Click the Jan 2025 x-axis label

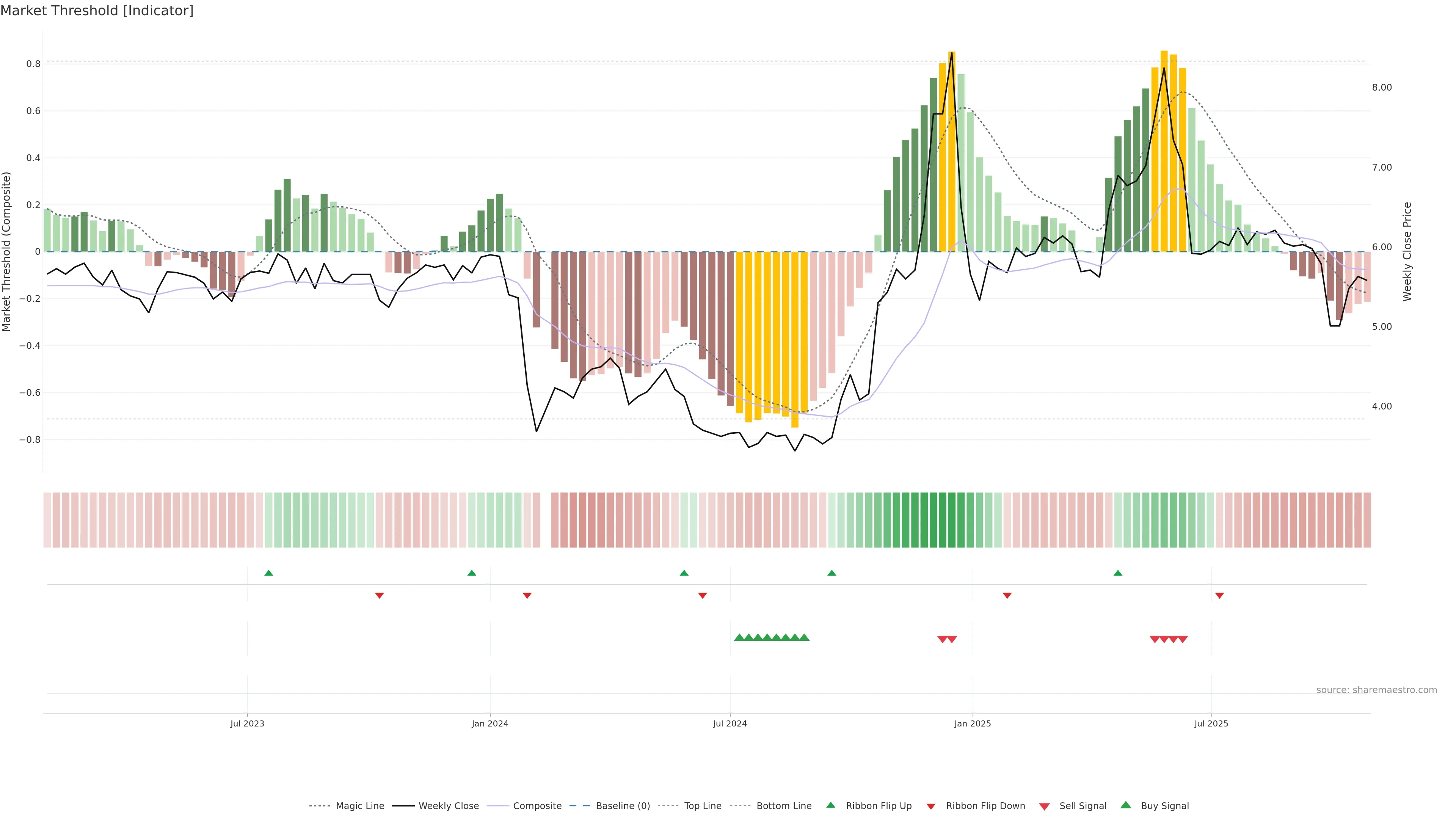[x=972, y=723]
